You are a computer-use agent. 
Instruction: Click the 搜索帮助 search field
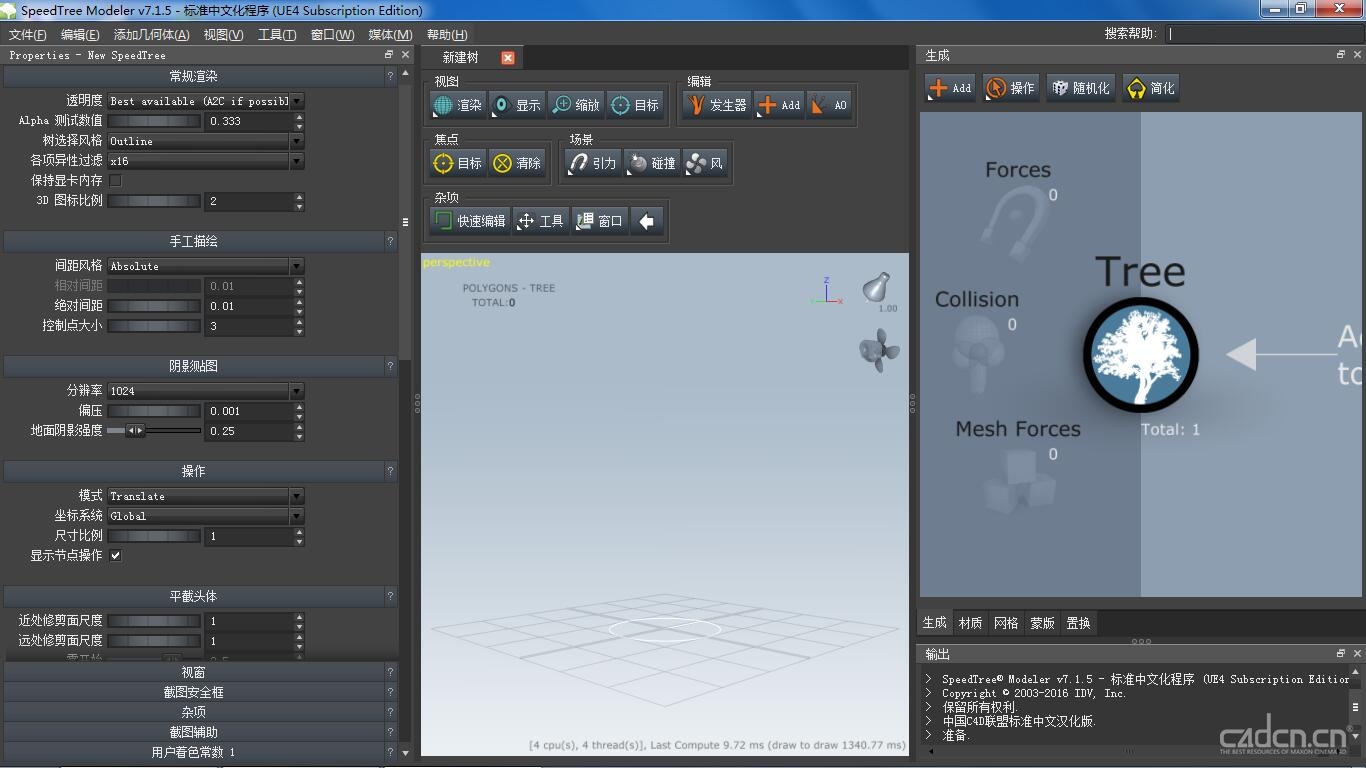click(1264, 34)
